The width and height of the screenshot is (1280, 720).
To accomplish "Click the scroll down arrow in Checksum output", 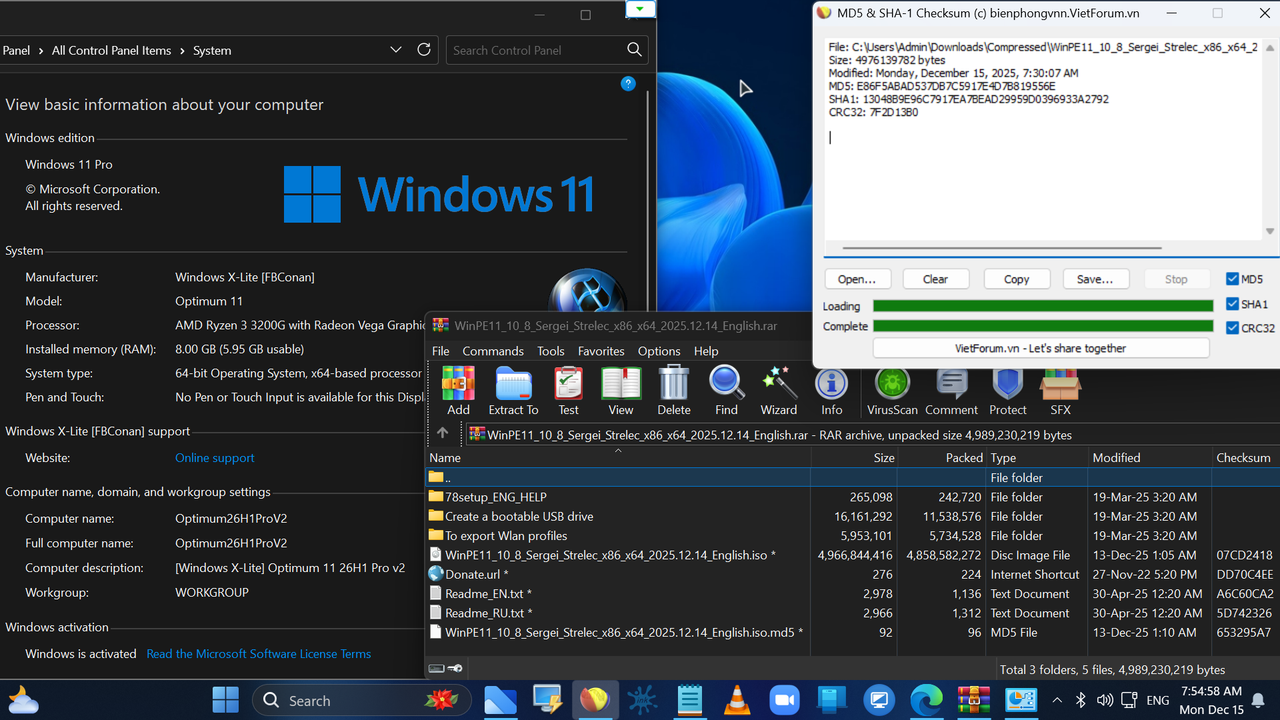I will pyautogui.click(x=1271, y=231).
